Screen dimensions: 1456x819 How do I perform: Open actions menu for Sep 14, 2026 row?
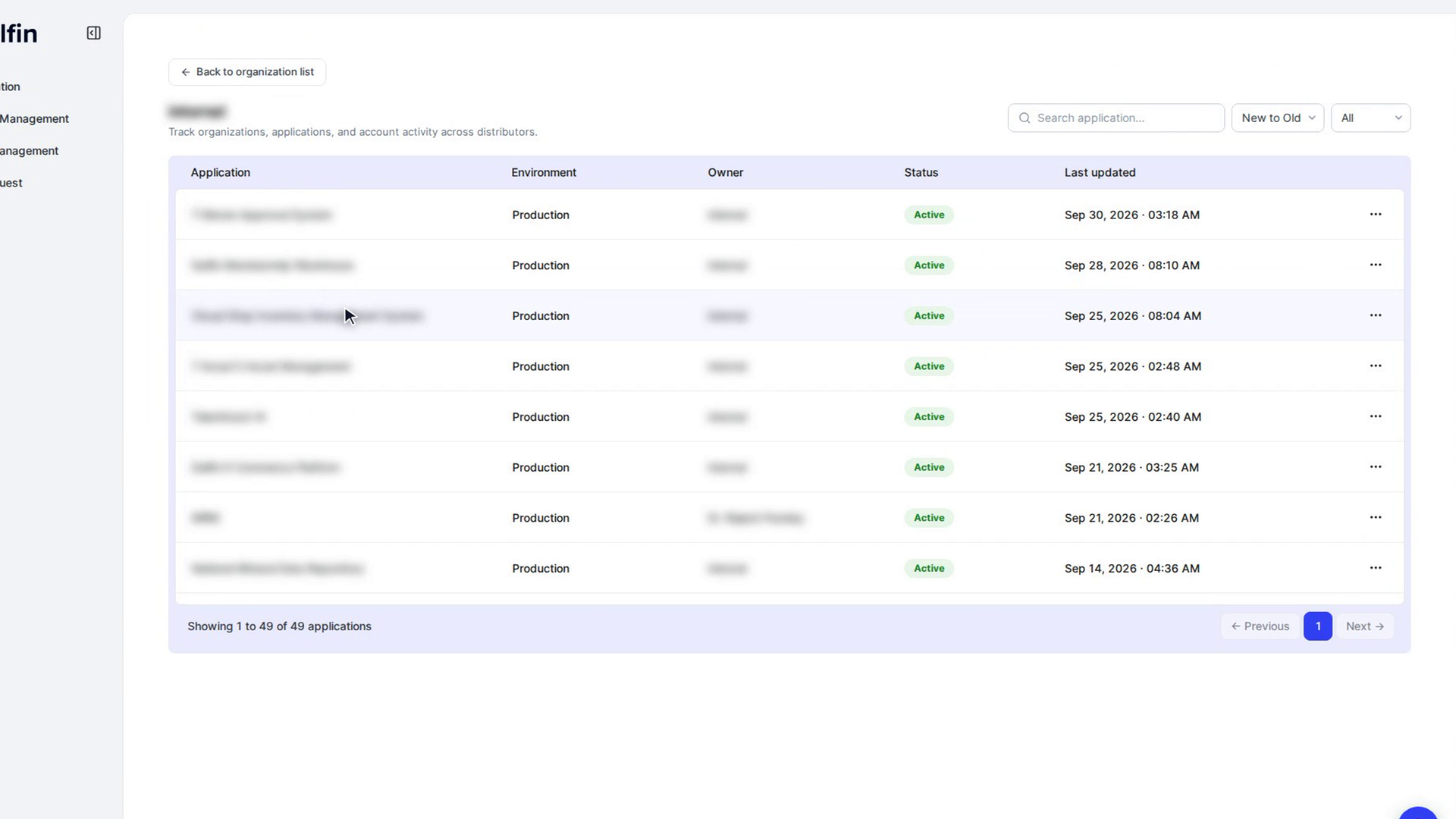click(1376, 568)
